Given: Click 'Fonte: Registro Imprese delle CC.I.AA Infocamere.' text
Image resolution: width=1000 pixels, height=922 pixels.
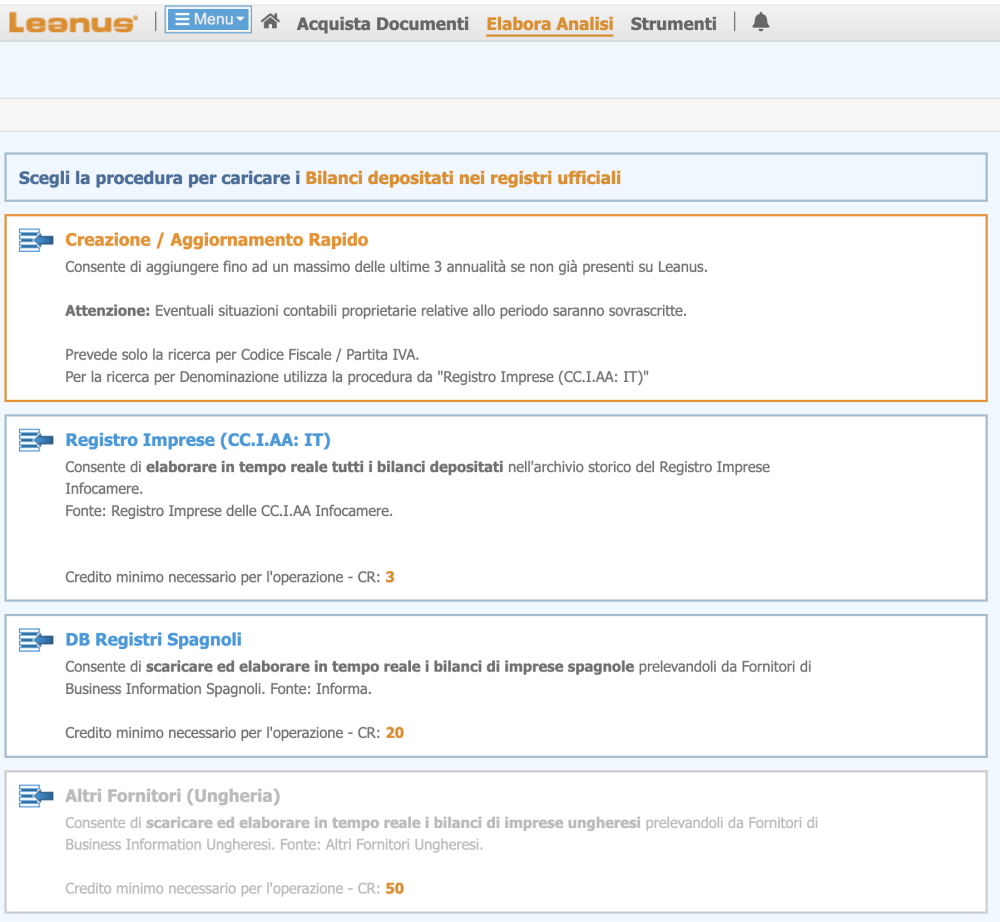Looking at the screenshot, I should pos(229,511).
